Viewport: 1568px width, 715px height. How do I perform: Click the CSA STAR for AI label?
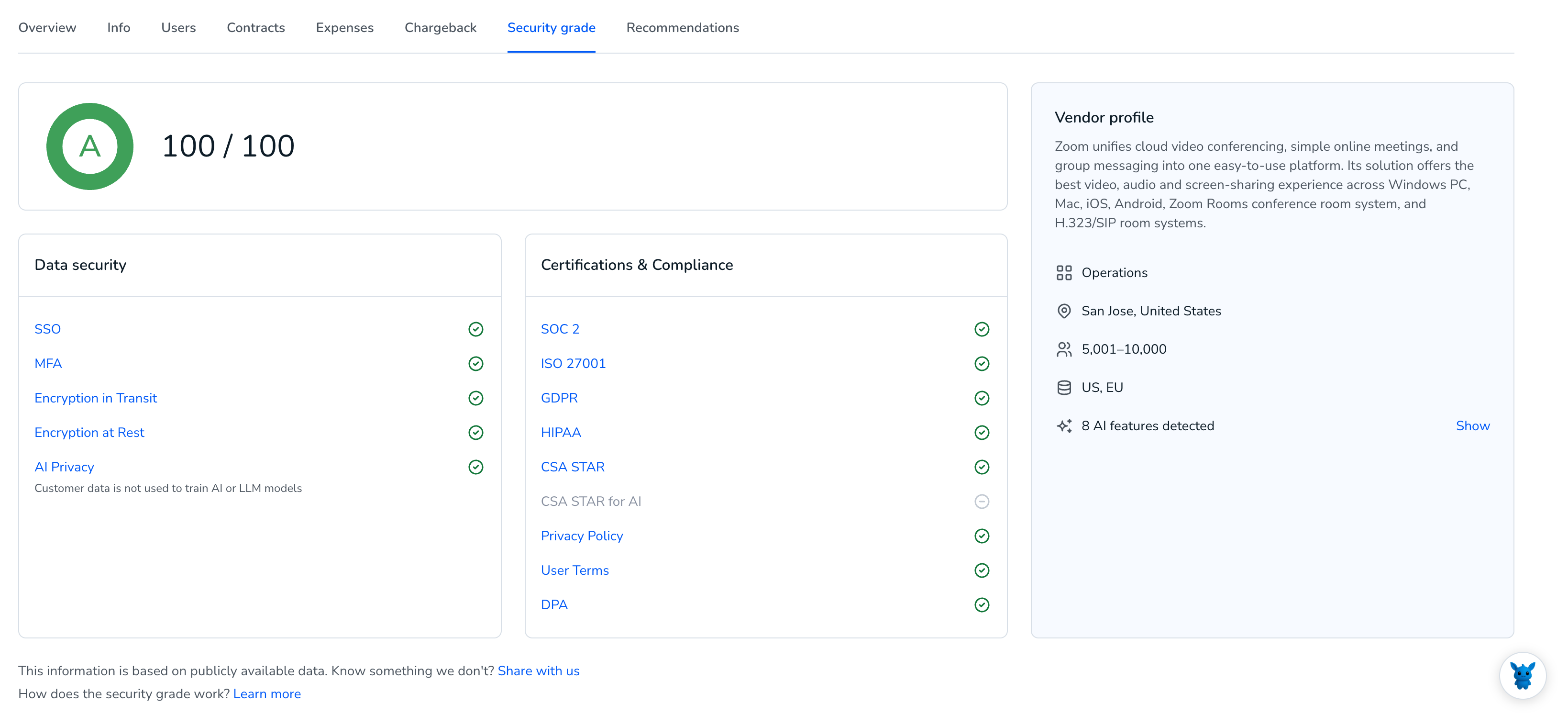pos(591,501)
